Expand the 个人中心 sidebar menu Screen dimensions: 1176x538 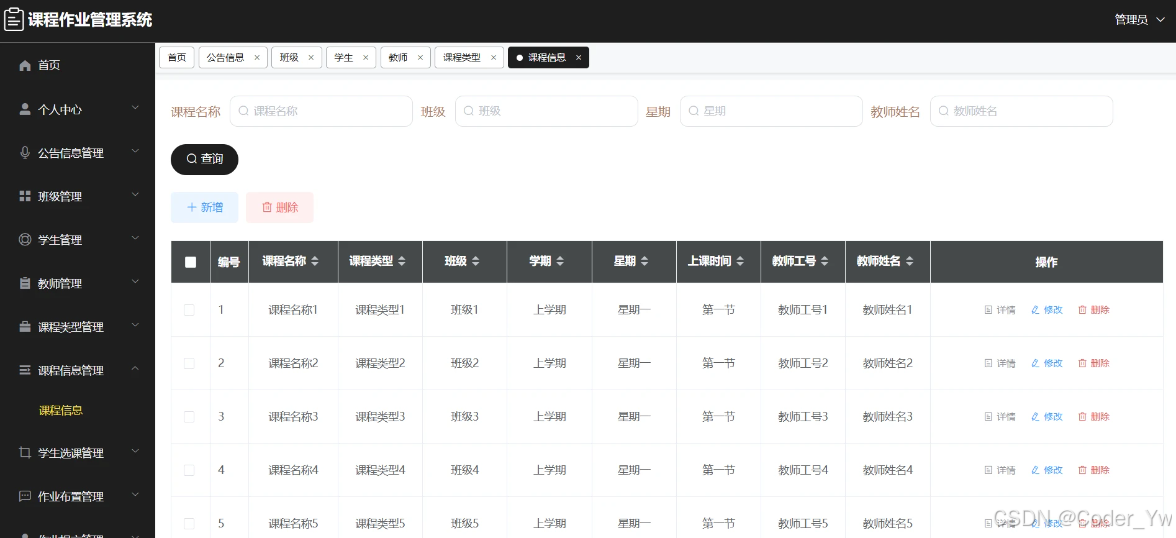135,108
